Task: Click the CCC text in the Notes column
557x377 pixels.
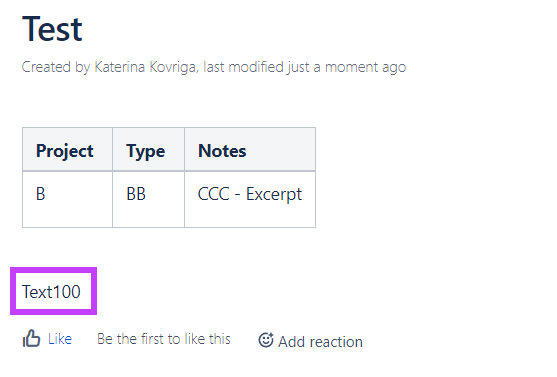Action: coord(213,194)
